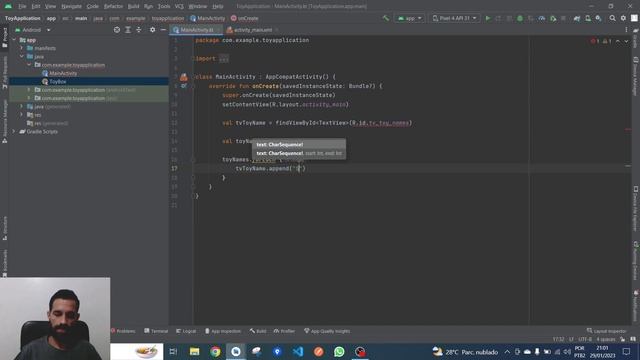Expand the manifests folder
640x360 pixels.
(x=22, y=48)
